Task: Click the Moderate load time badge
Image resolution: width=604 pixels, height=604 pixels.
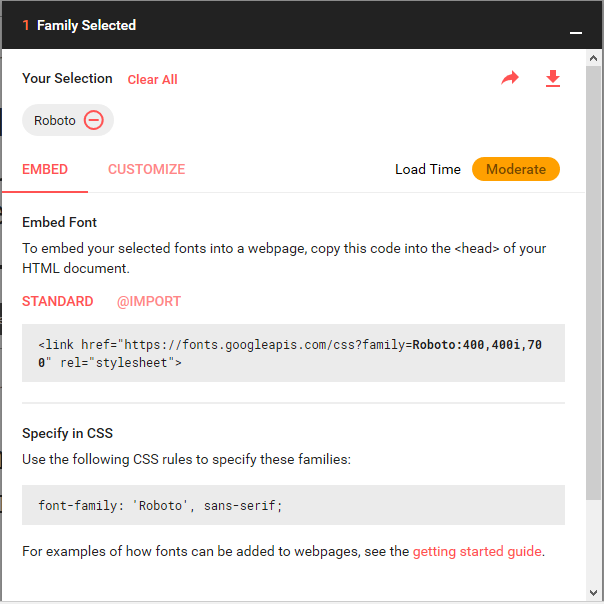Action: pos(515,169)
